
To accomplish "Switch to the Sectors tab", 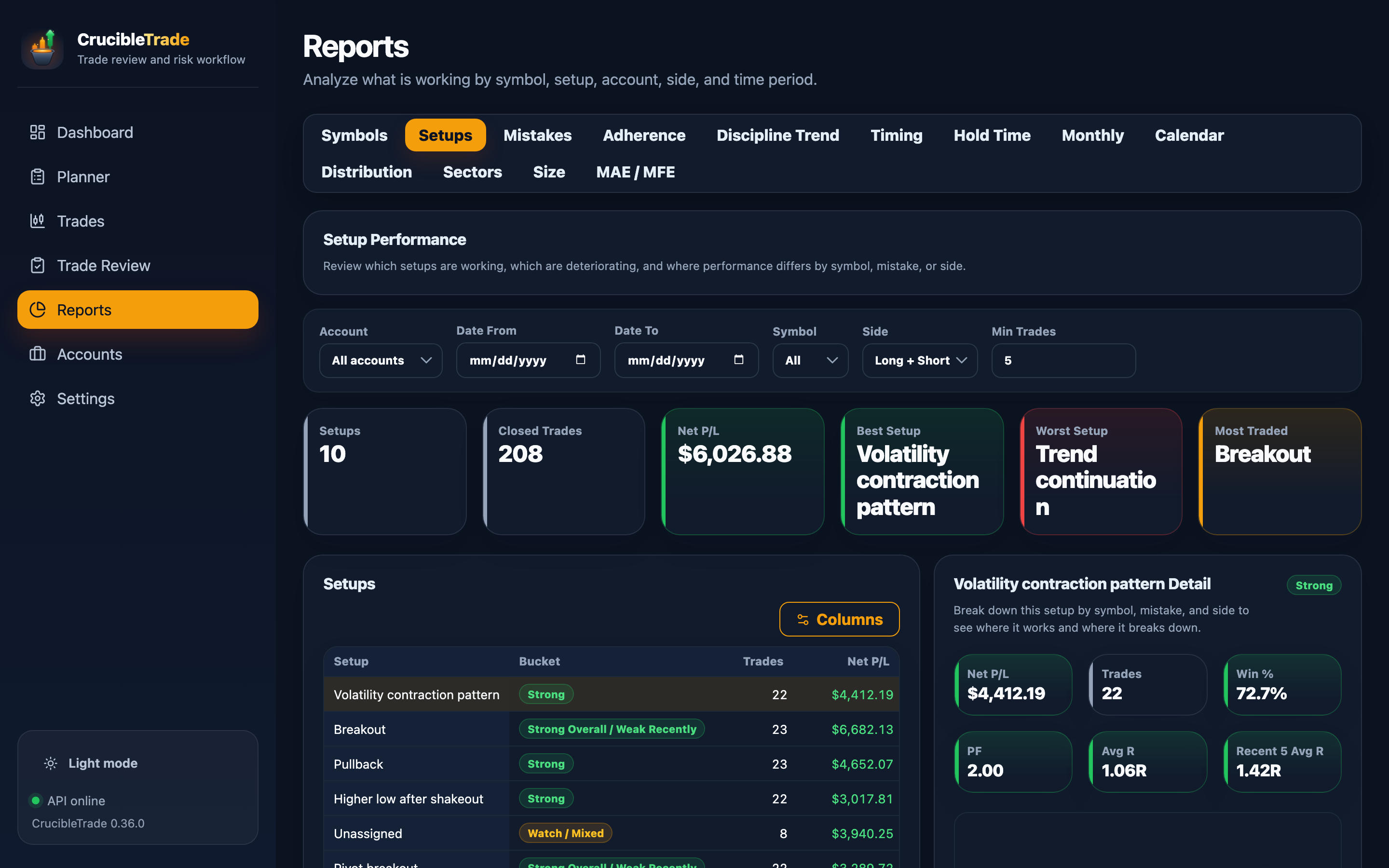I will pos(472,172).
